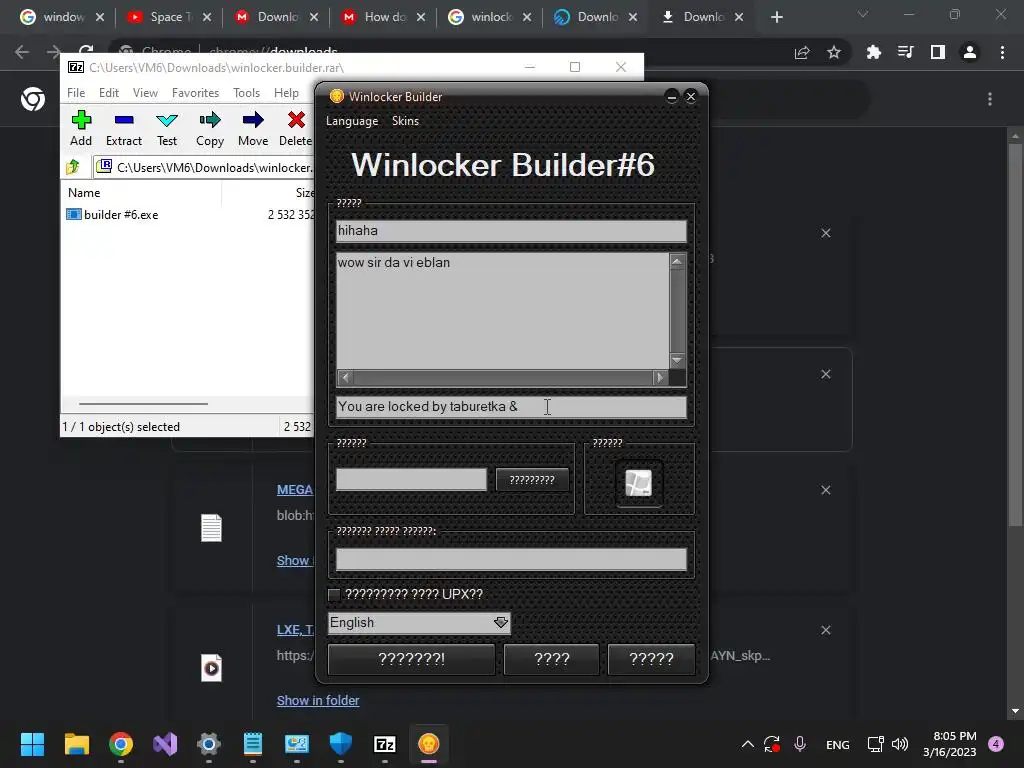Open downloads page three-dot menu
This screenshot has width=1024, height=768.
[x=990, y=99]
